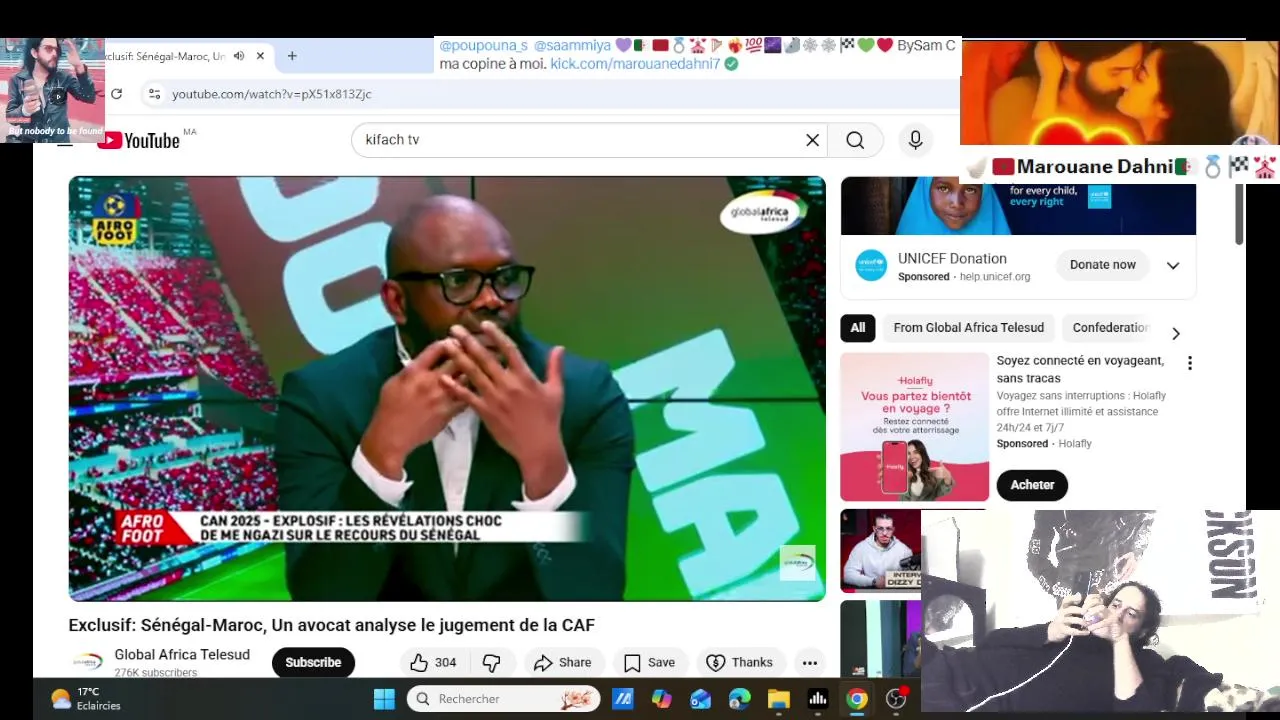Click the 276K subscribers text

[156, 673]
